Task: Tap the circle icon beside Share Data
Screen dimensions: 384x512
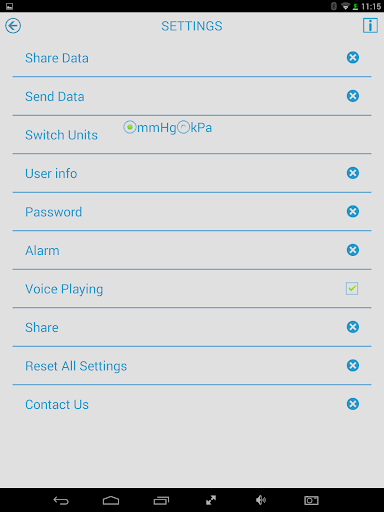Action: click(353, 57)
